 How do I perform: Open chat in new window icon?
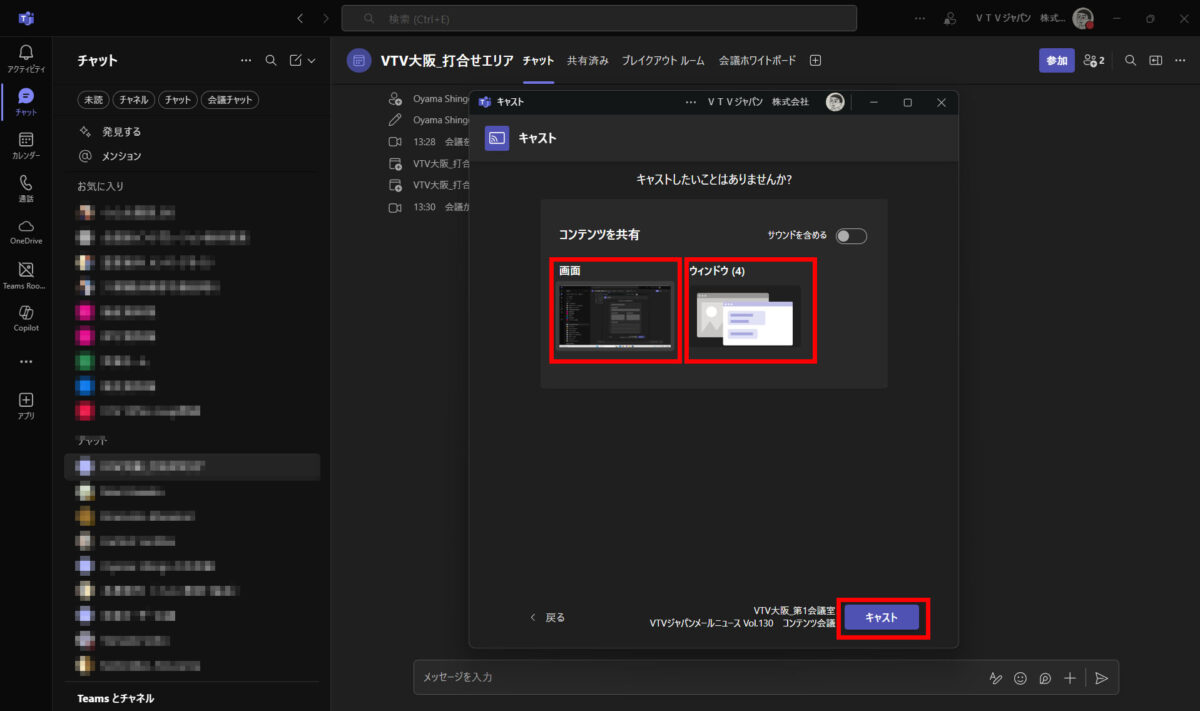coord(1156,61)
